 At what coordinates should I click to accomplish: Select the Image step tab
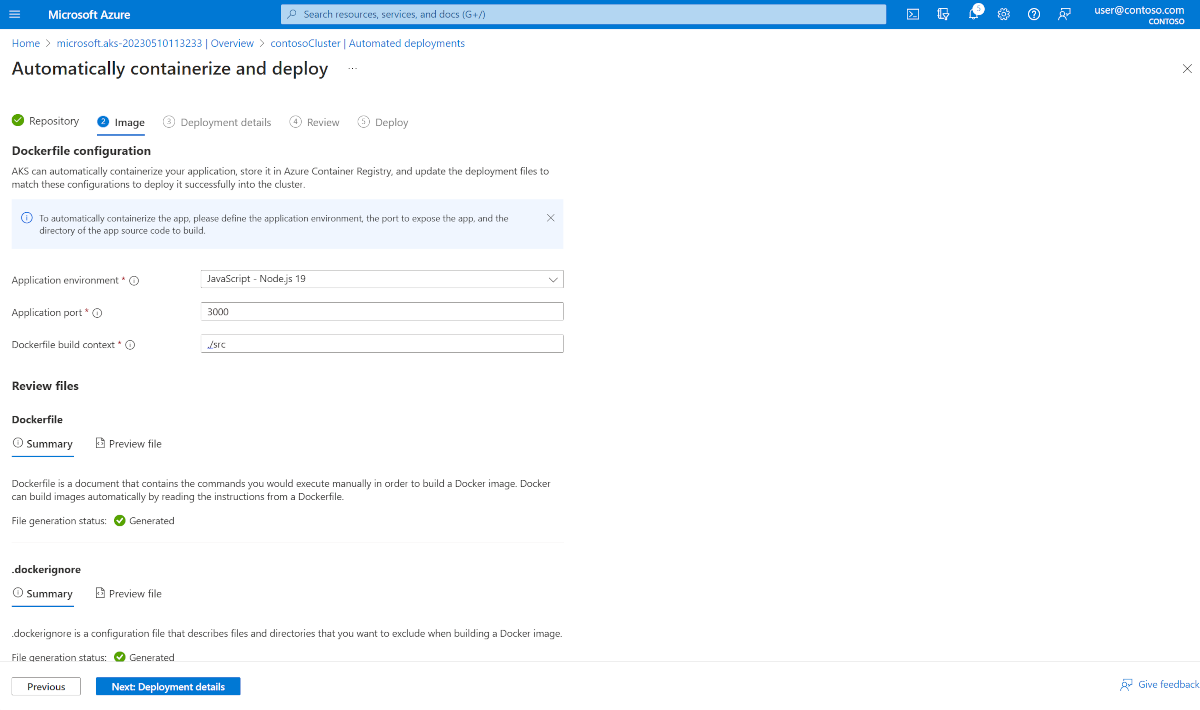pos(121,123)
